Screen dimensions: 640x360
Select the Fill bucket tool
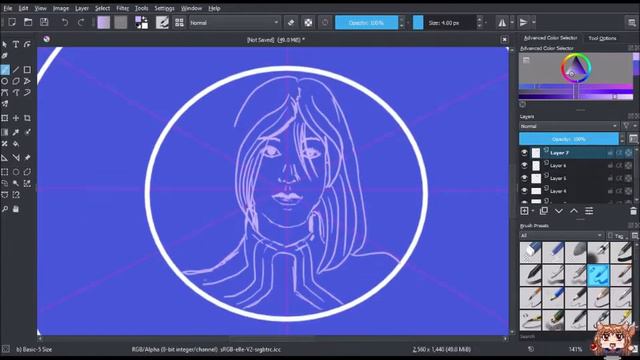coord(16,144)
